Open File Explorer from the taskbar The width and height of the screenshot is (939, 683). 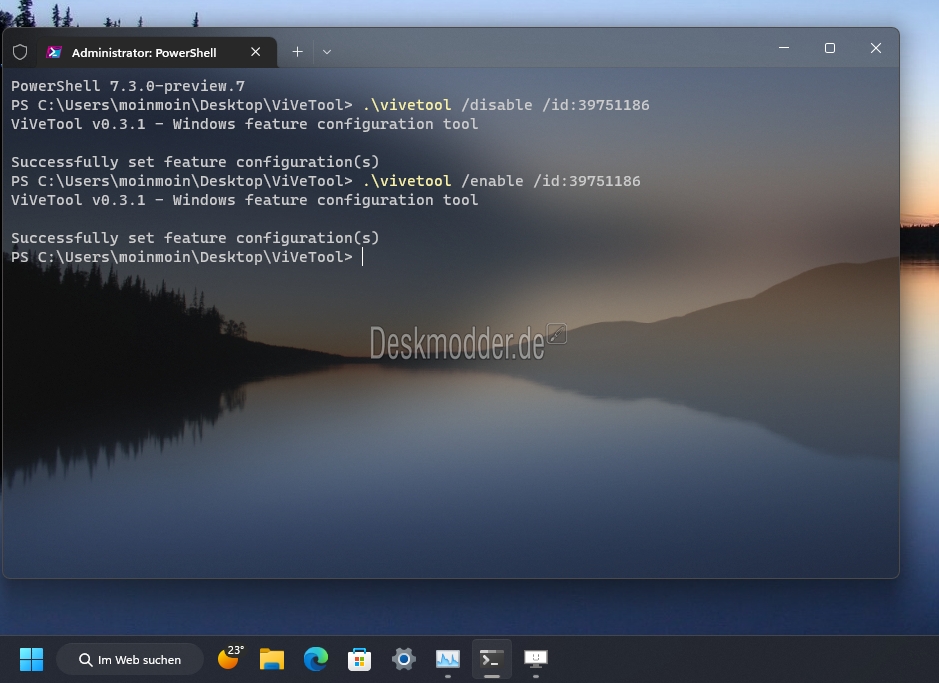point(272,659)
